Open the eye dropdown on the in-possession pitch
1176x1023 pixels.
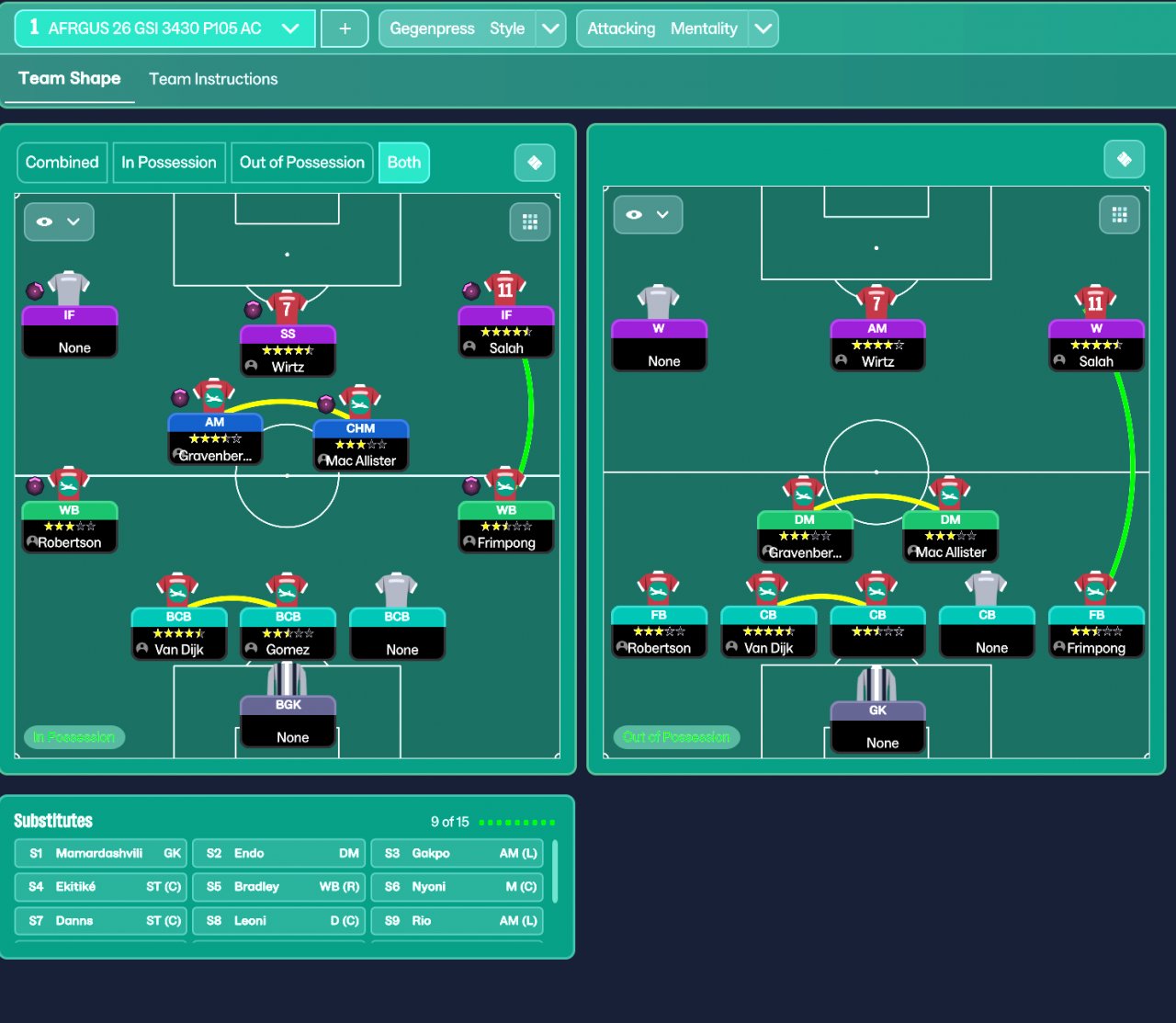click(x=59, y=222)
